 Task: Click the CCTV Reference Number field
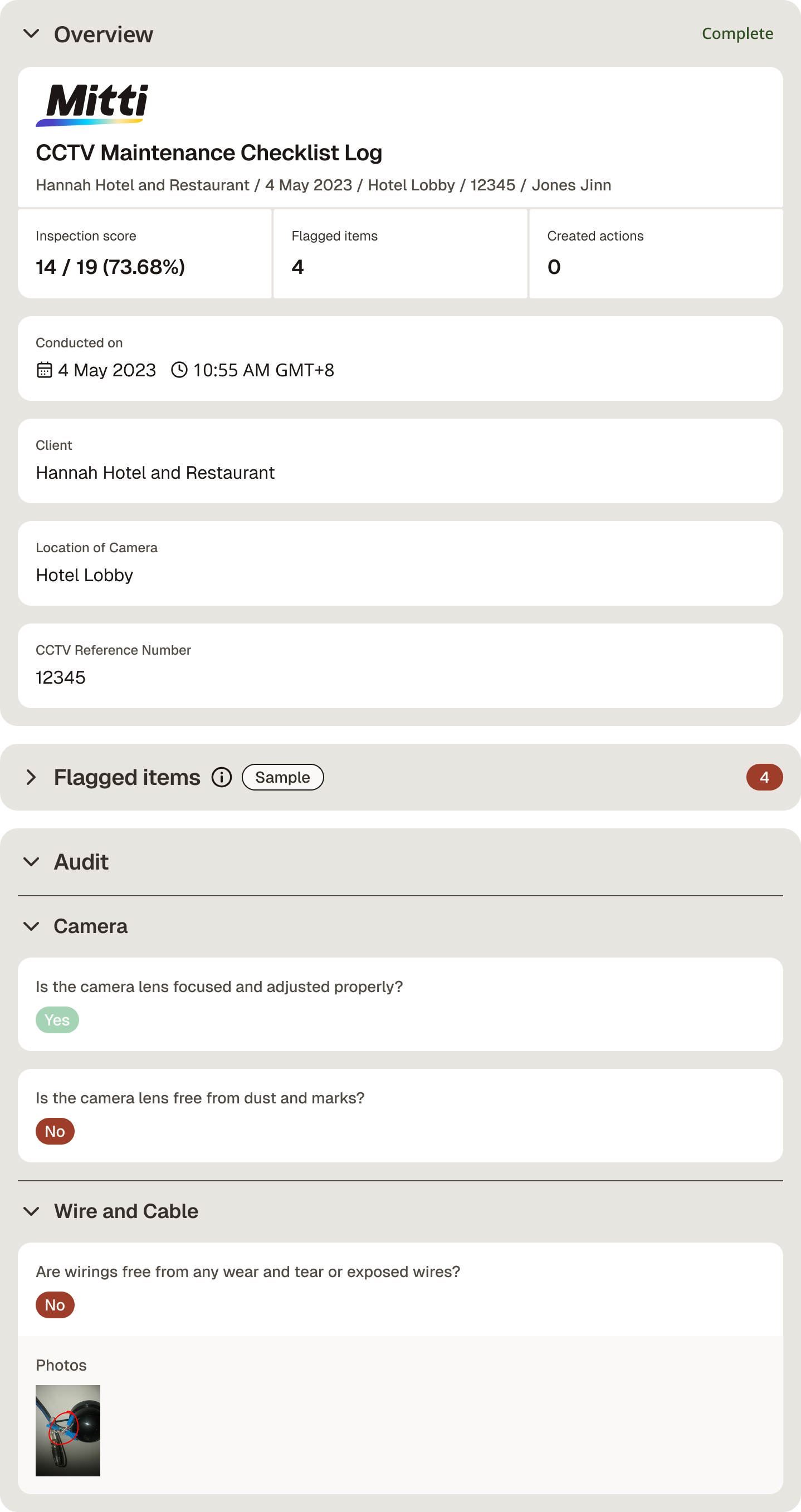[x=400, y=666]
